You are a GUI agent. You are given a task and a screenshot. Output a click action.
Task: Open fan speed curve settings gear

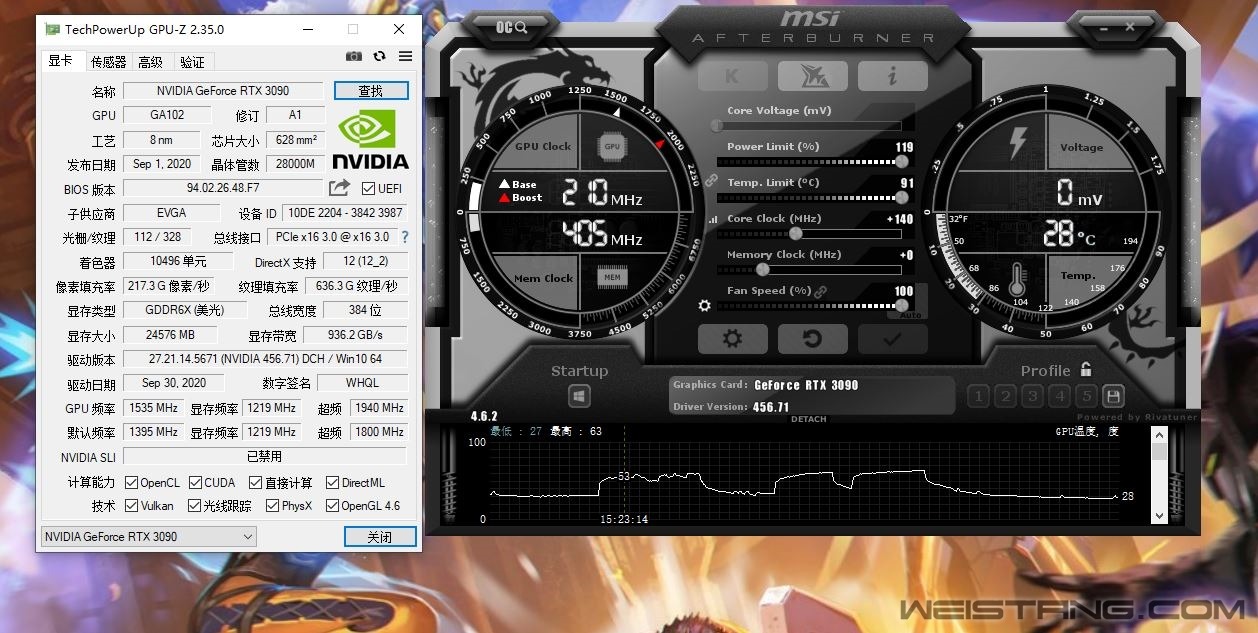click(x=704, y=306)
